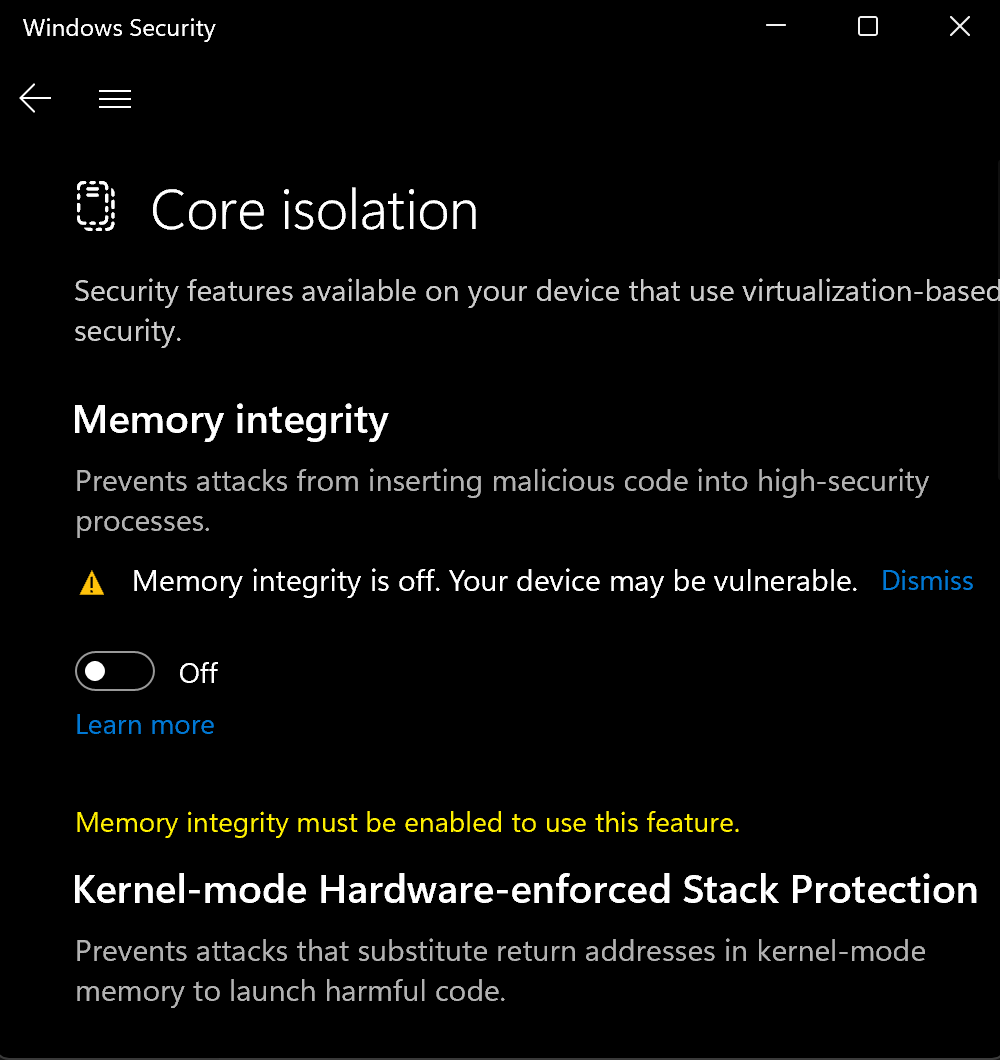Click the Off label beside the toggle
The image size is (1000, 1060).
point(198,674)
